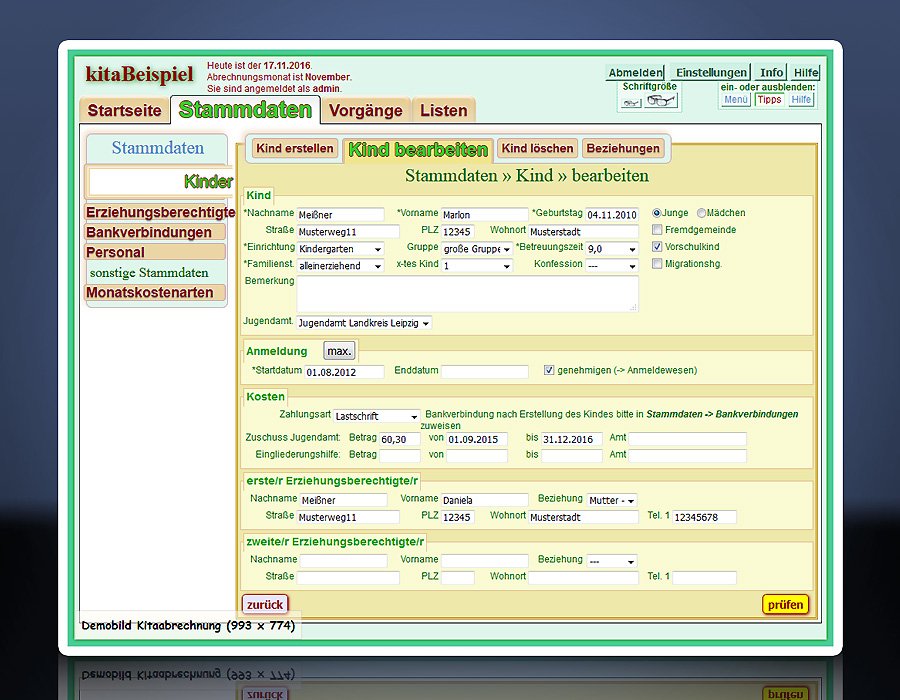
Task: Open the Kind erstellen tab
Action: pyautogui.click(x=294, y=149)
